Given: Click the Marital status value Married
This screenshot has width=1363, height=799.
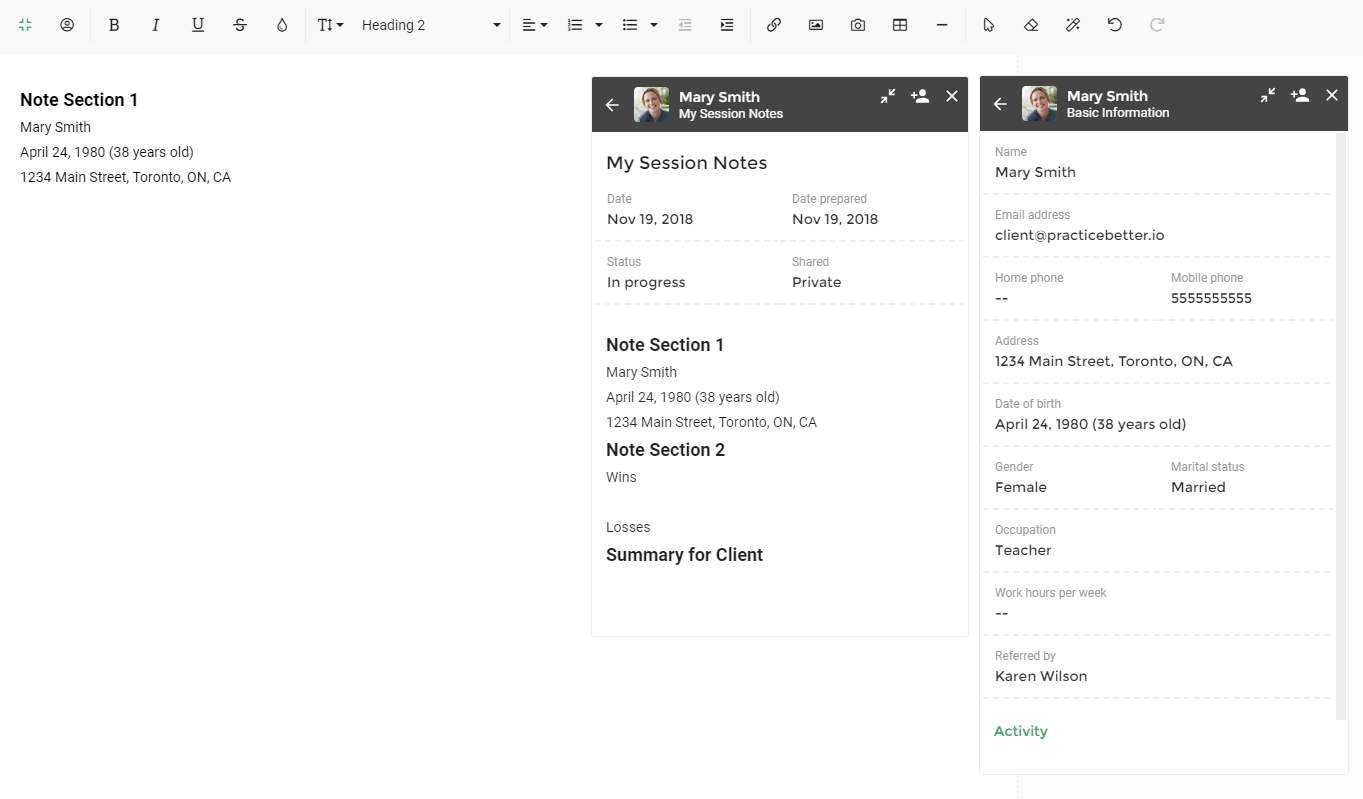Looking at the screenshot, I should click(x=1198, y=487).
